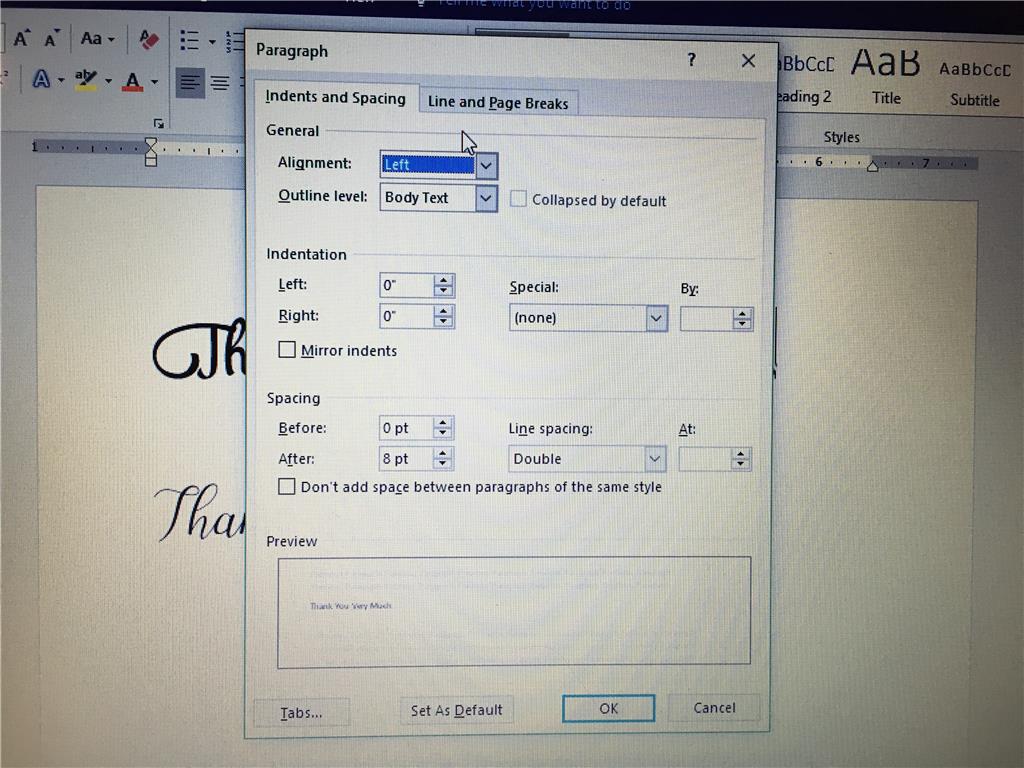Open the Change Case Aa menu
Screen dimensions: 1024x768
(97, 39)
